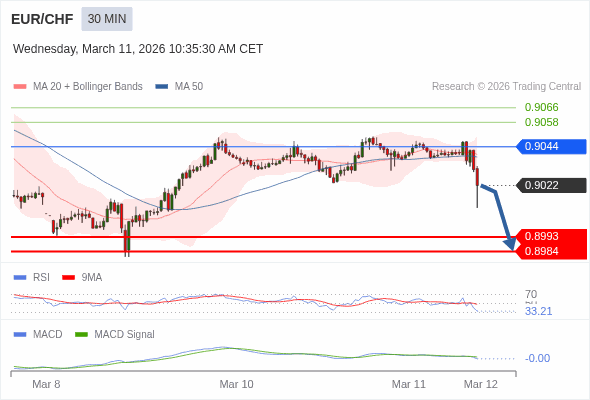
Task: Click the RSI legend swatch
Action: click(x=20, y=278)
